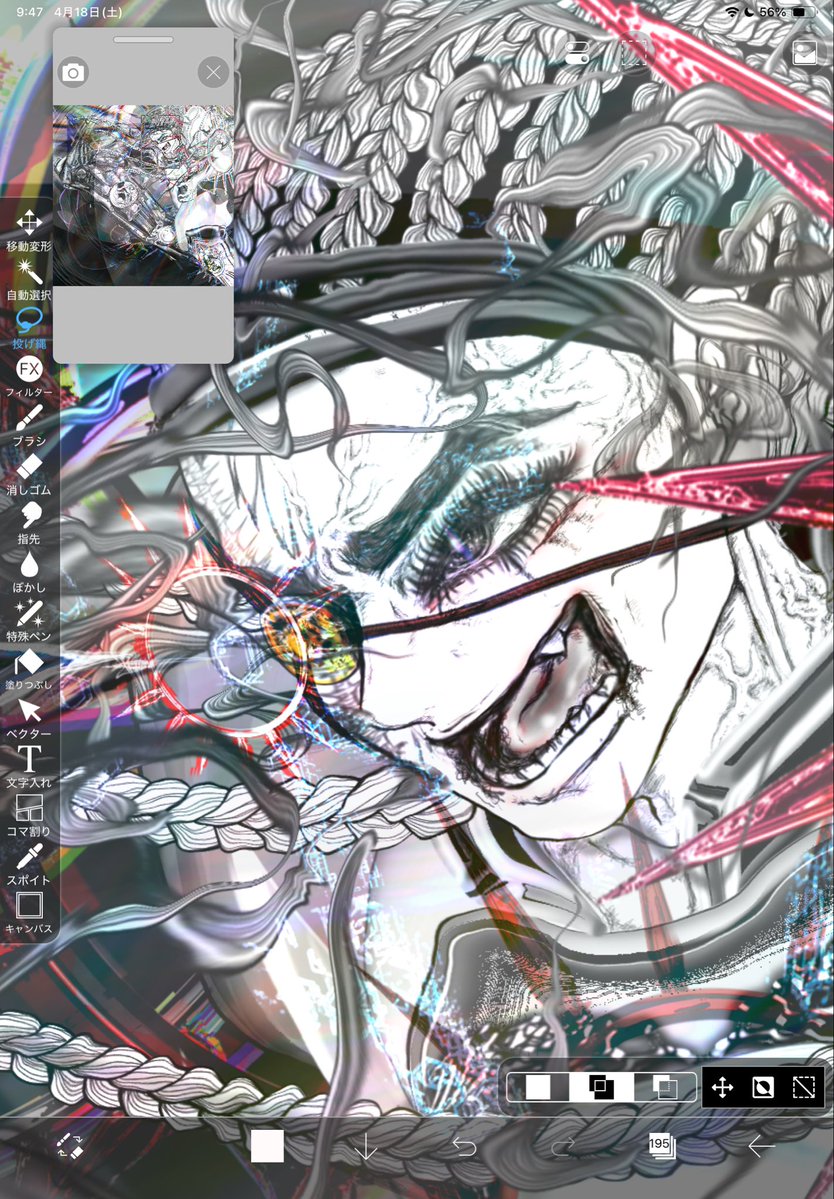Select the Smudge (指先) tool

pos(32,516)
